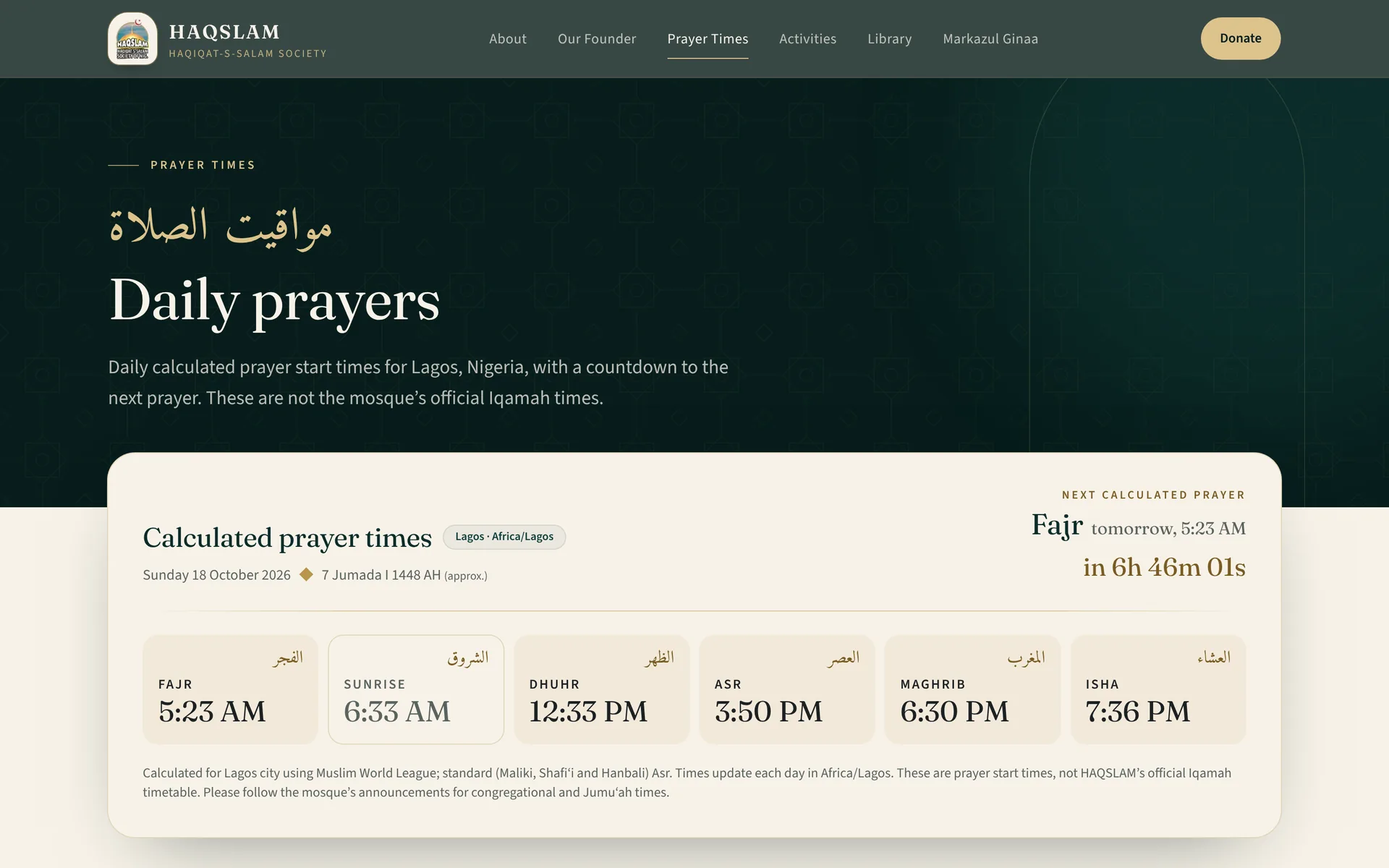Open the About page

pos(508,39)
